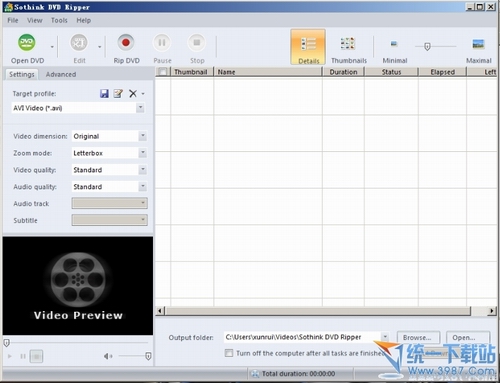The image size is (500, 383).
Task: Click the right arrow of horizontal scrollbar
Action: [492, 311]
